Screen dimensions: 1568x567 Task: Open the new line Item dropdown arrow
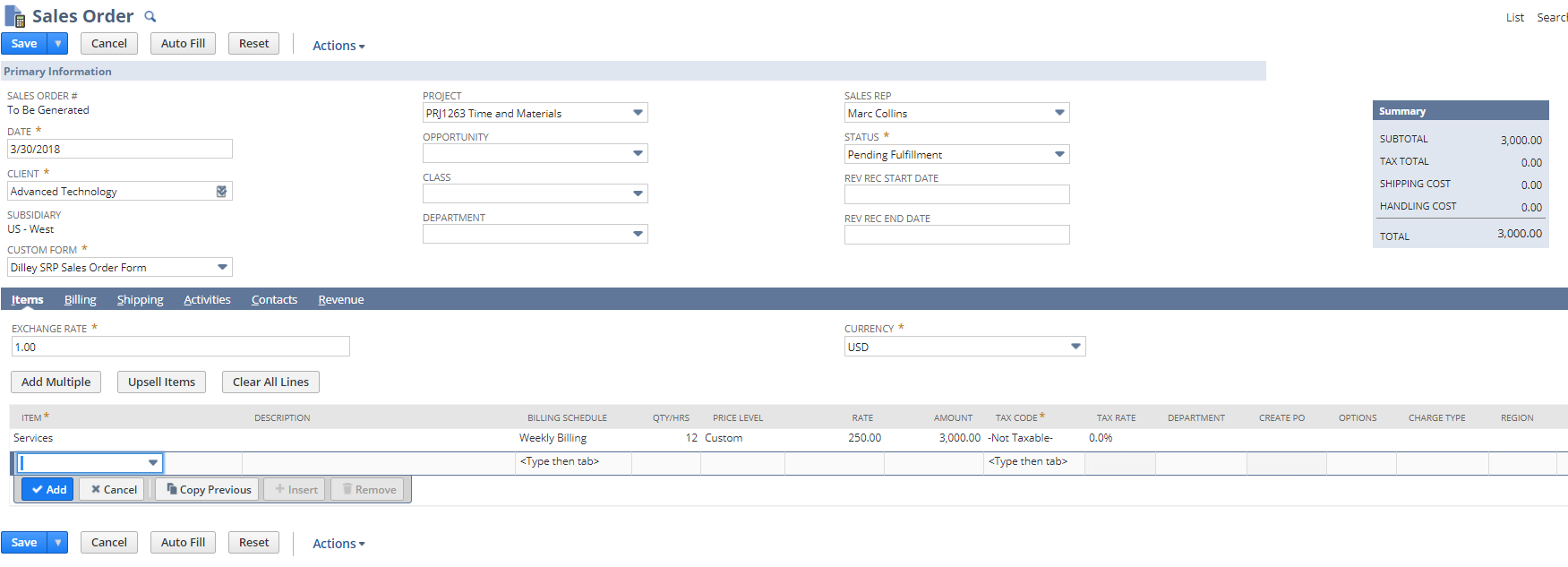(153, 463)
